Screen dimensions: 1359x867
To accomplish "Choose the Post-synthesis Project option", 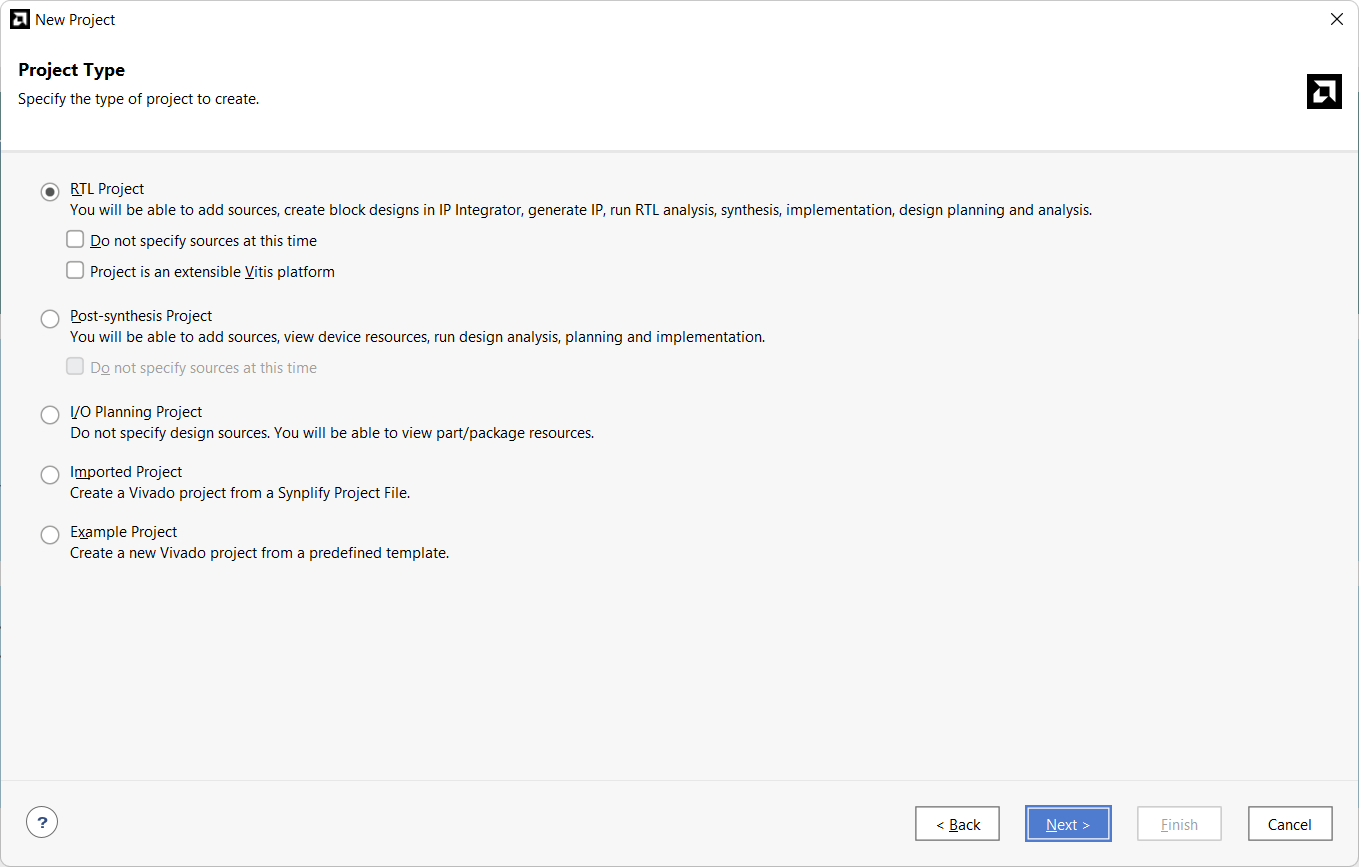I will (50, 319).
